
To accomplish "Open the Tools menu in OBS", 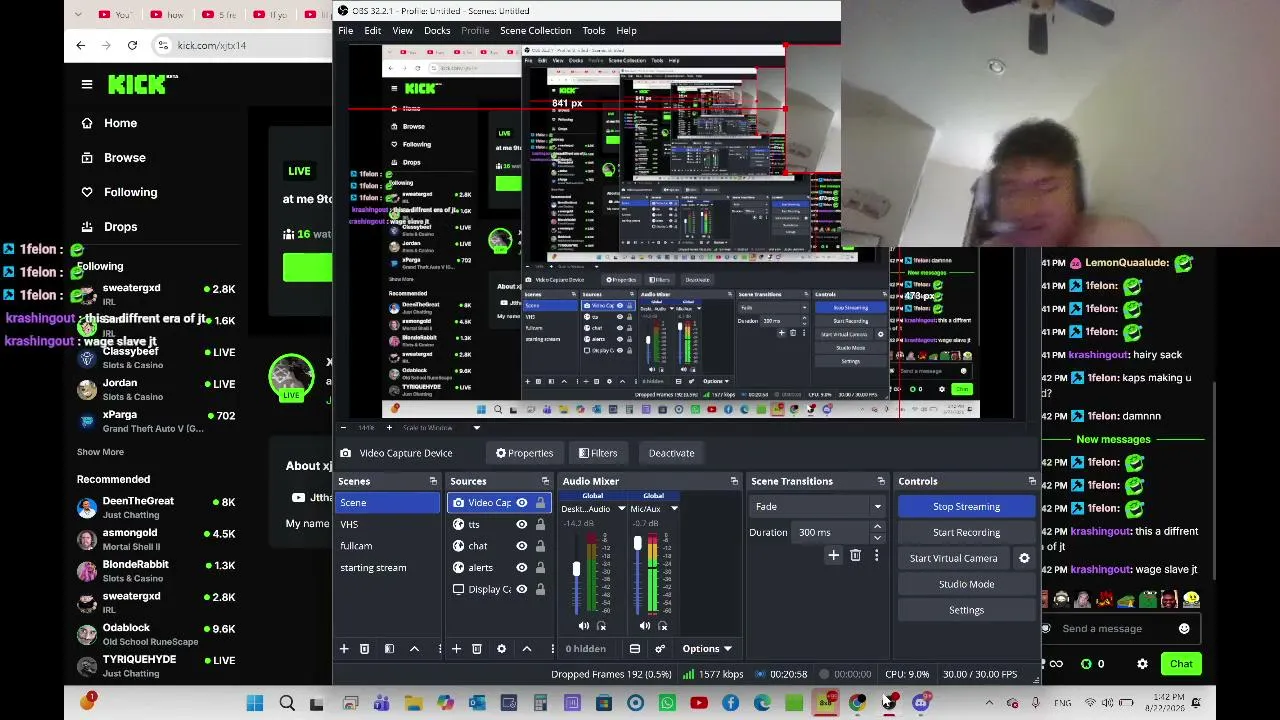I will pyautogui.click(x=594, y=31).
